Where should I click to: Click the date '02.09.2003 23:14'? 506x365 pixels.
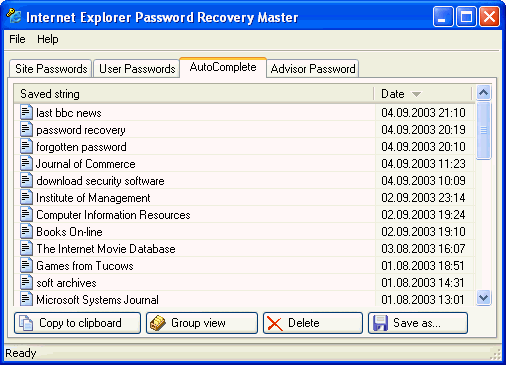point(423,198)
